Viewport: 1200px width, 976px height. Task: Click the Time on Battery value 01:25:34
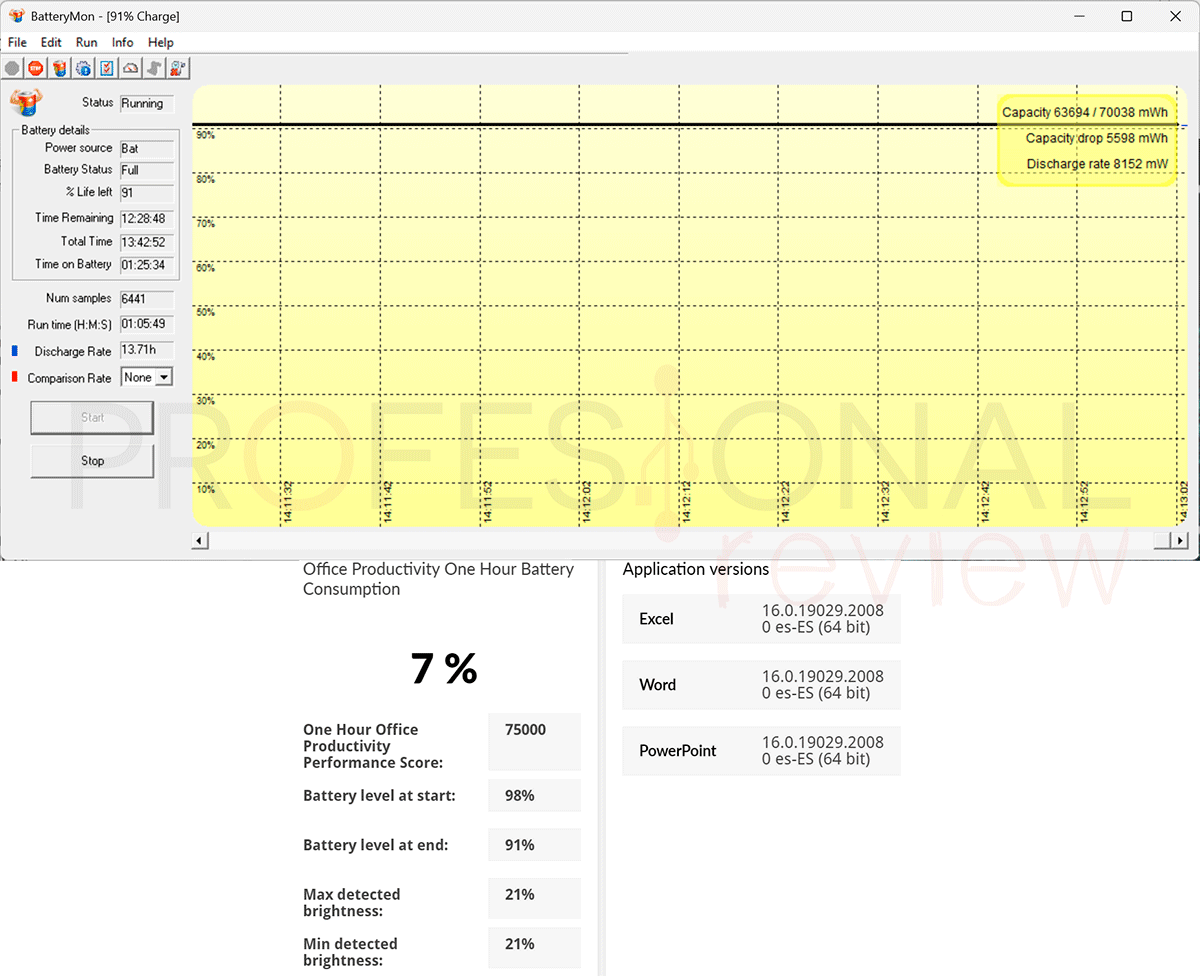click(147, 265)
